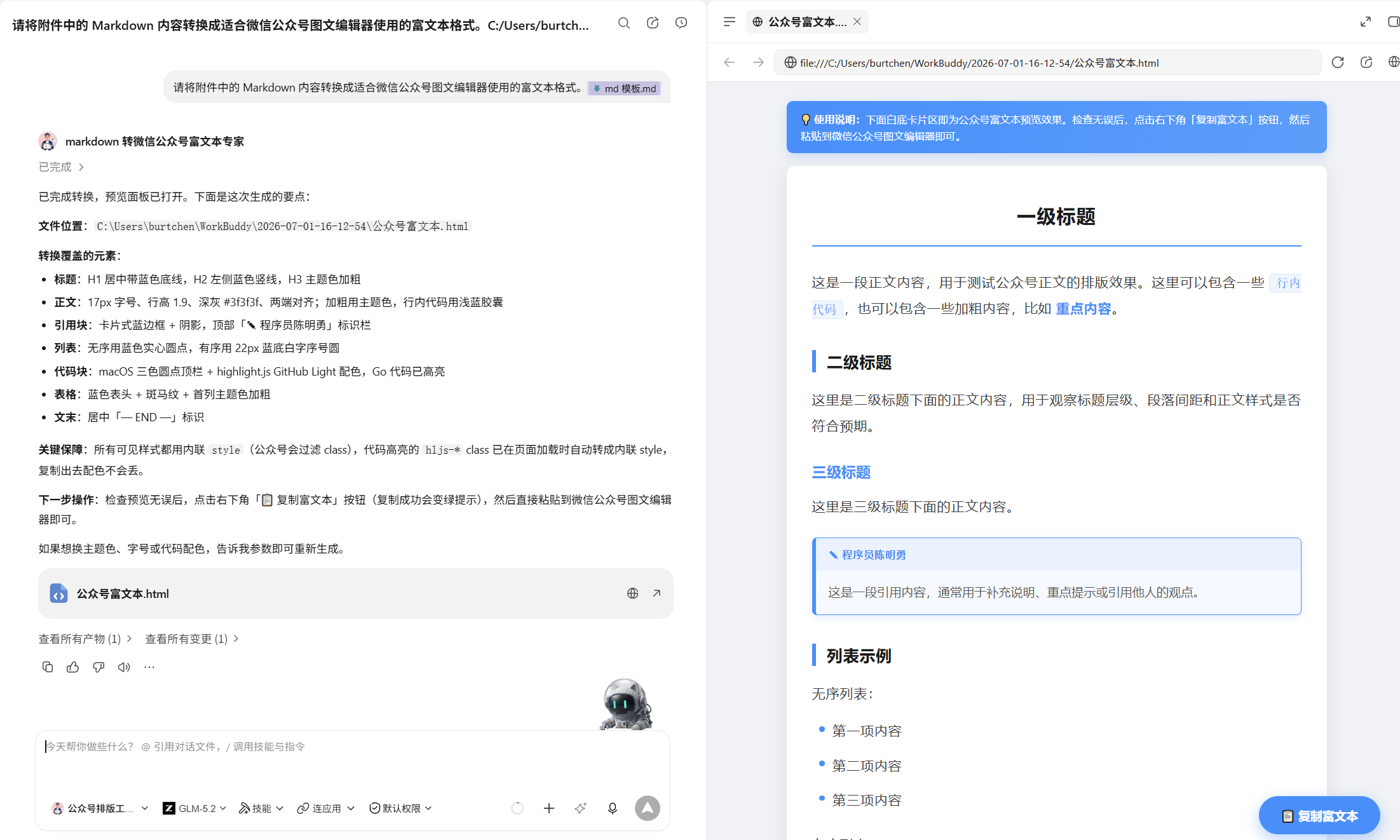Image resolution: width=1400 pixels, height=840 pixels.
Task: Open the md 模板.md attachment chip
Action: 625,88
